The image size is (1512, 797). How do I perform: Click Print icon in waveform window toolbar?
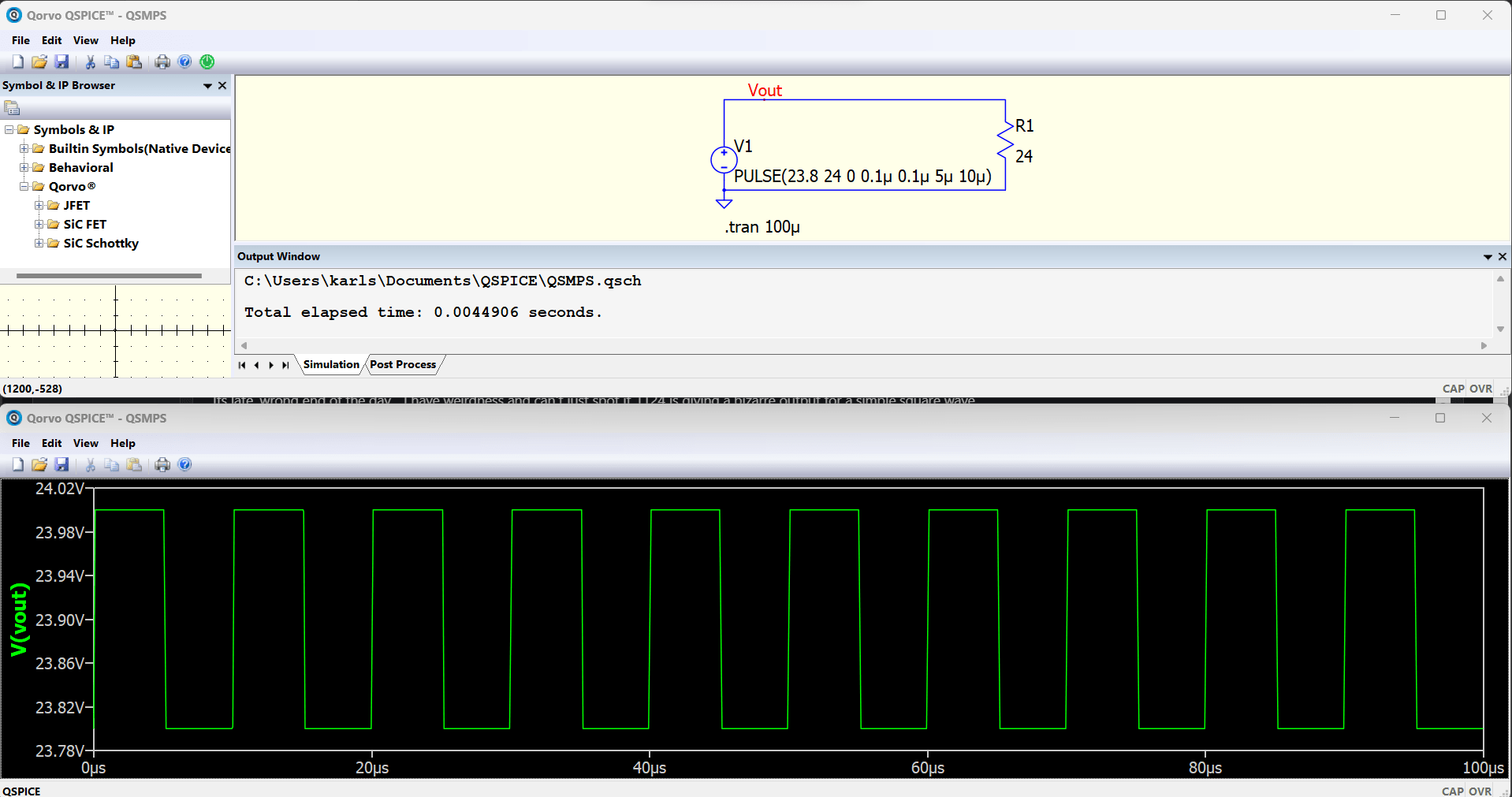click(x=162, y=464)
